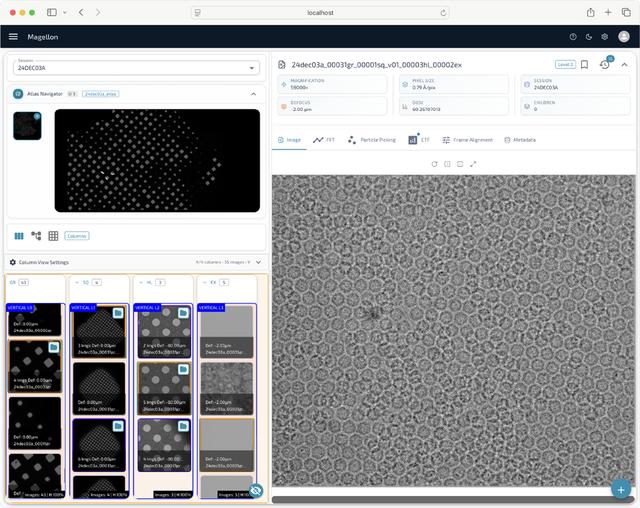Collapse the EX column with minus
640x508 pixels.
pyautogui.click(x=204, y=282)
